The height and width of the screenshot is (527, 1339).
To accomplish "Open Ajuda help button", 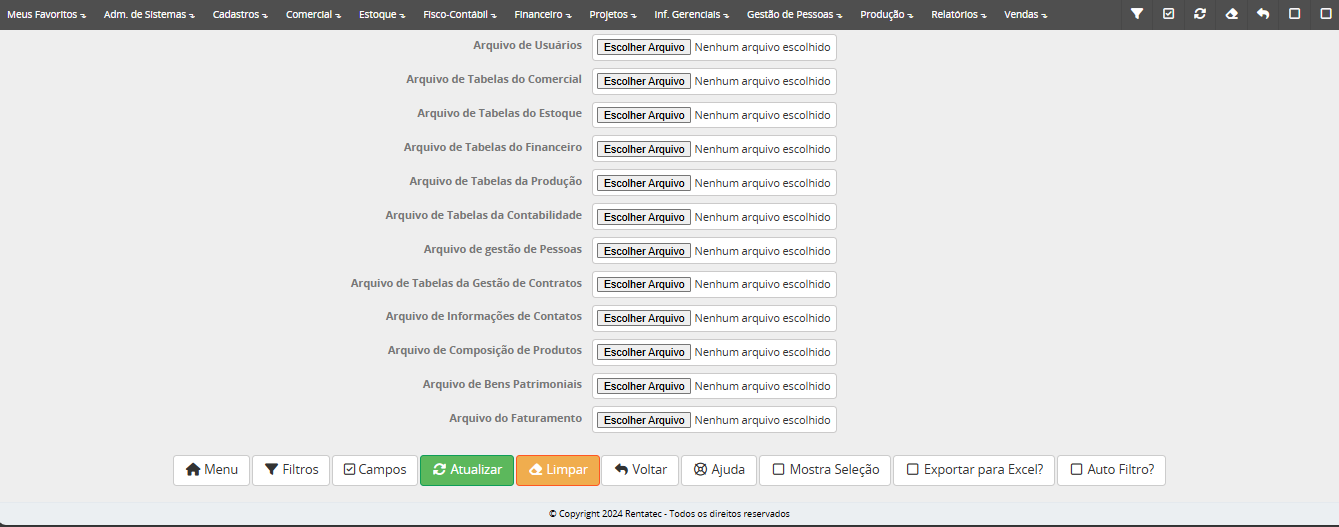I will (719, 470).
